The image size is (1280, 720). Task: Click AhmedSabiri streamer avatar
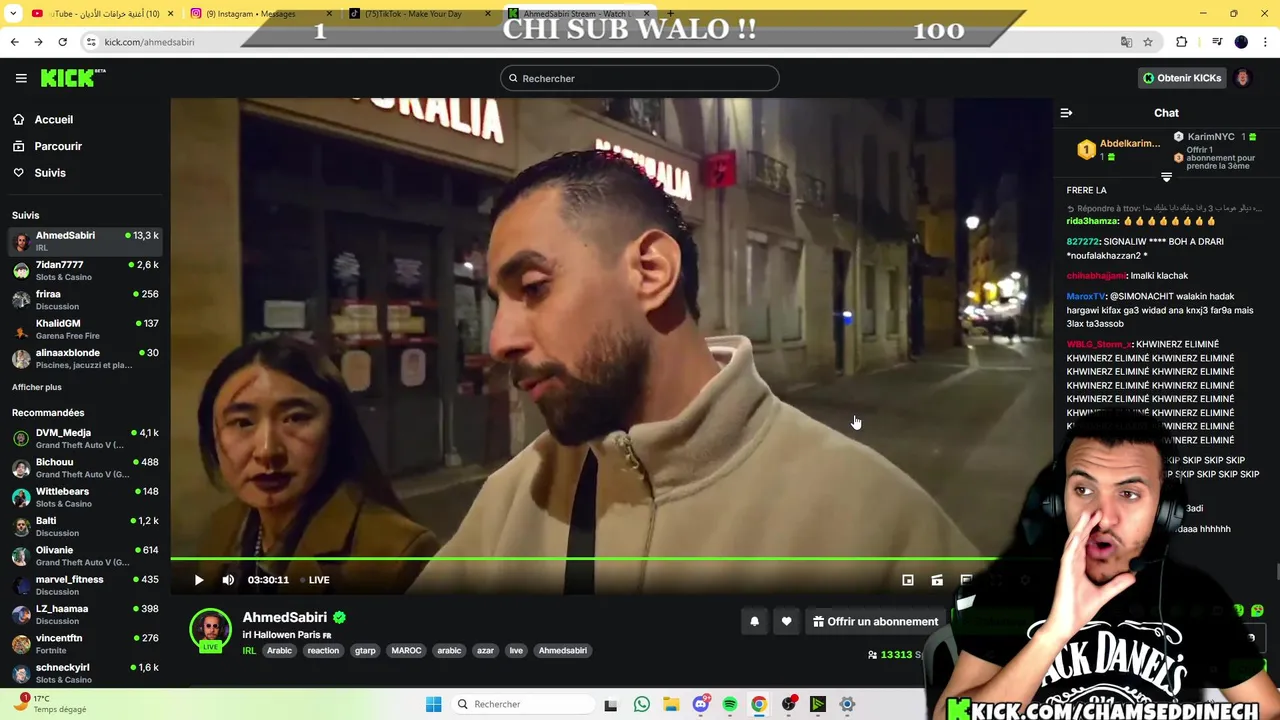[x=211, y=629]
